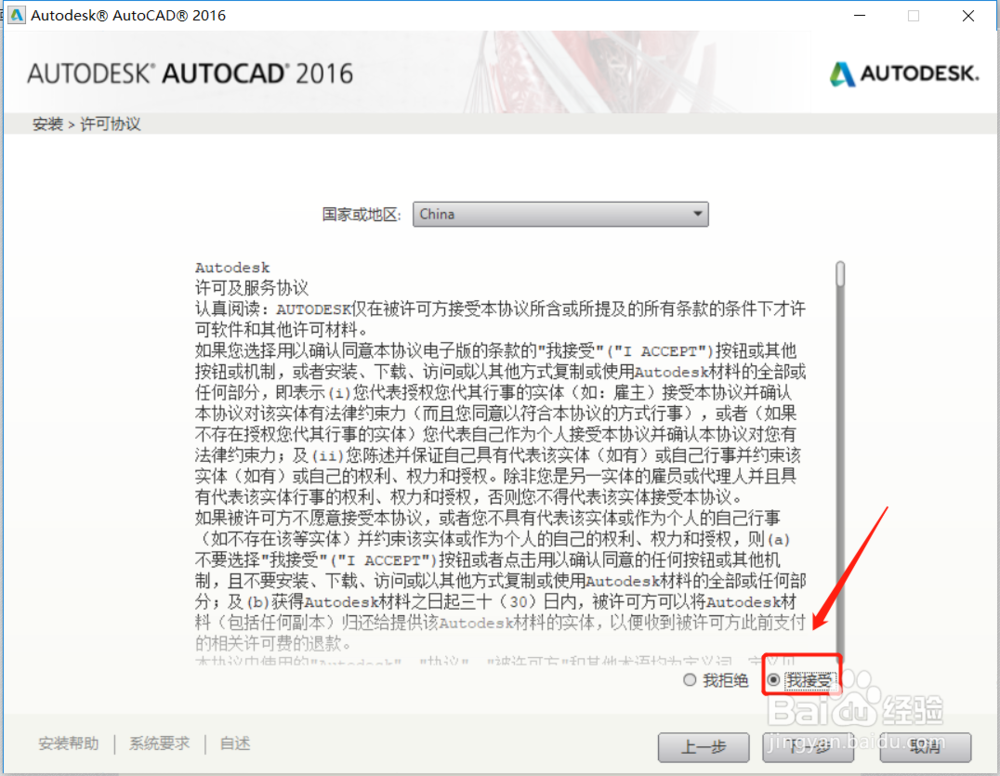Open the 自述 readme link
The width and height of the screenshot is (1000, 776).
[x=235, y=743]
